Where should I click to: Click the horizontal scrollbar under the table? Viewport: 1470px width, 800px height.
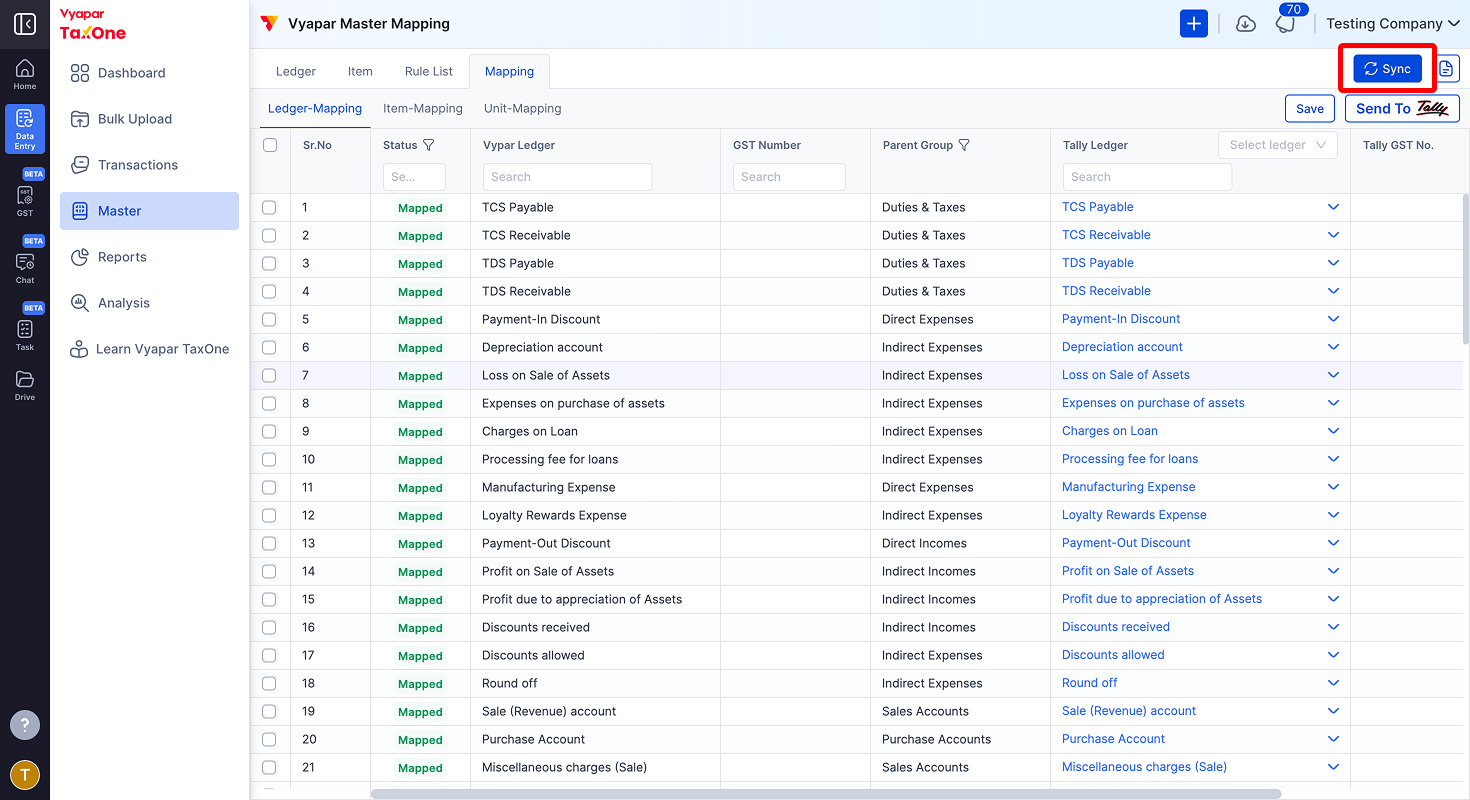826,794
